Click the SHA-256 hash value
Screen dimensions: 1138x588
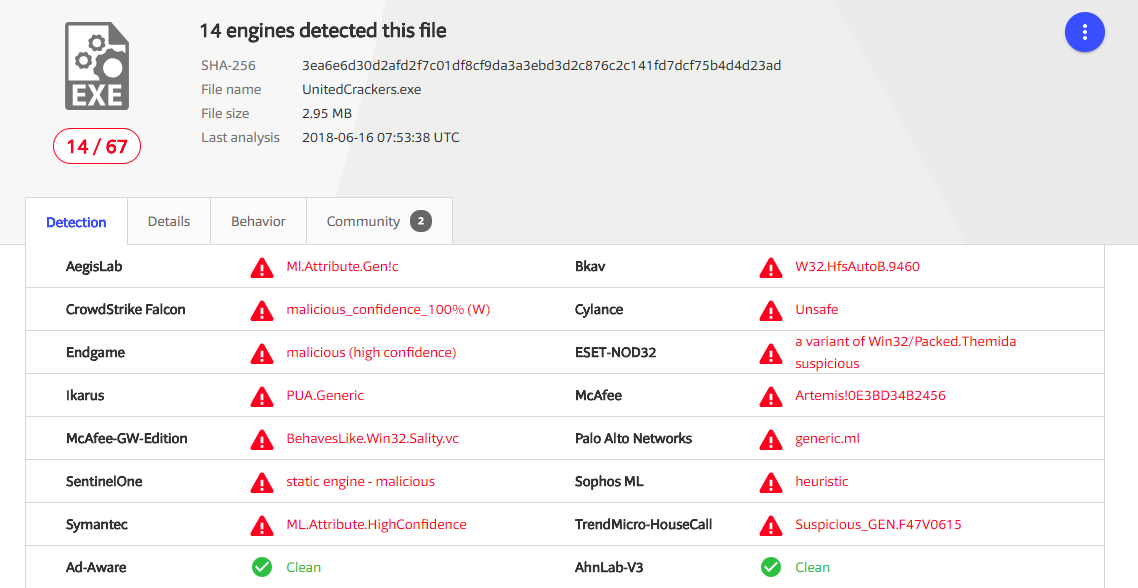541,65
